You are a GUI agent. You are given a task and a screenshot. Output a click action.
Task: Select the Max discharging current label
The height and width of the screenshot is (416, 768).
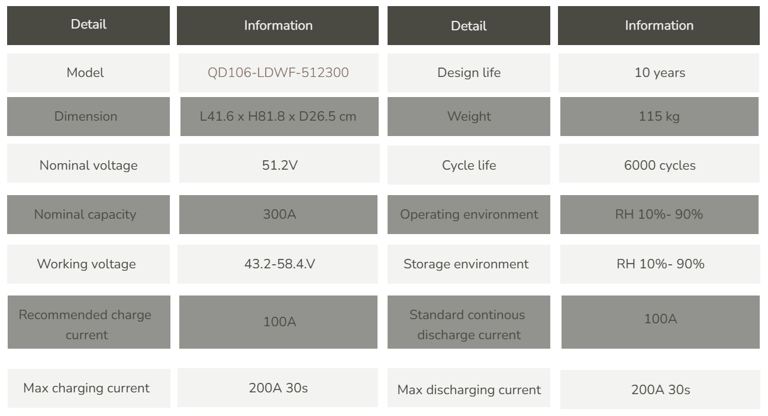tap(469, 390)
